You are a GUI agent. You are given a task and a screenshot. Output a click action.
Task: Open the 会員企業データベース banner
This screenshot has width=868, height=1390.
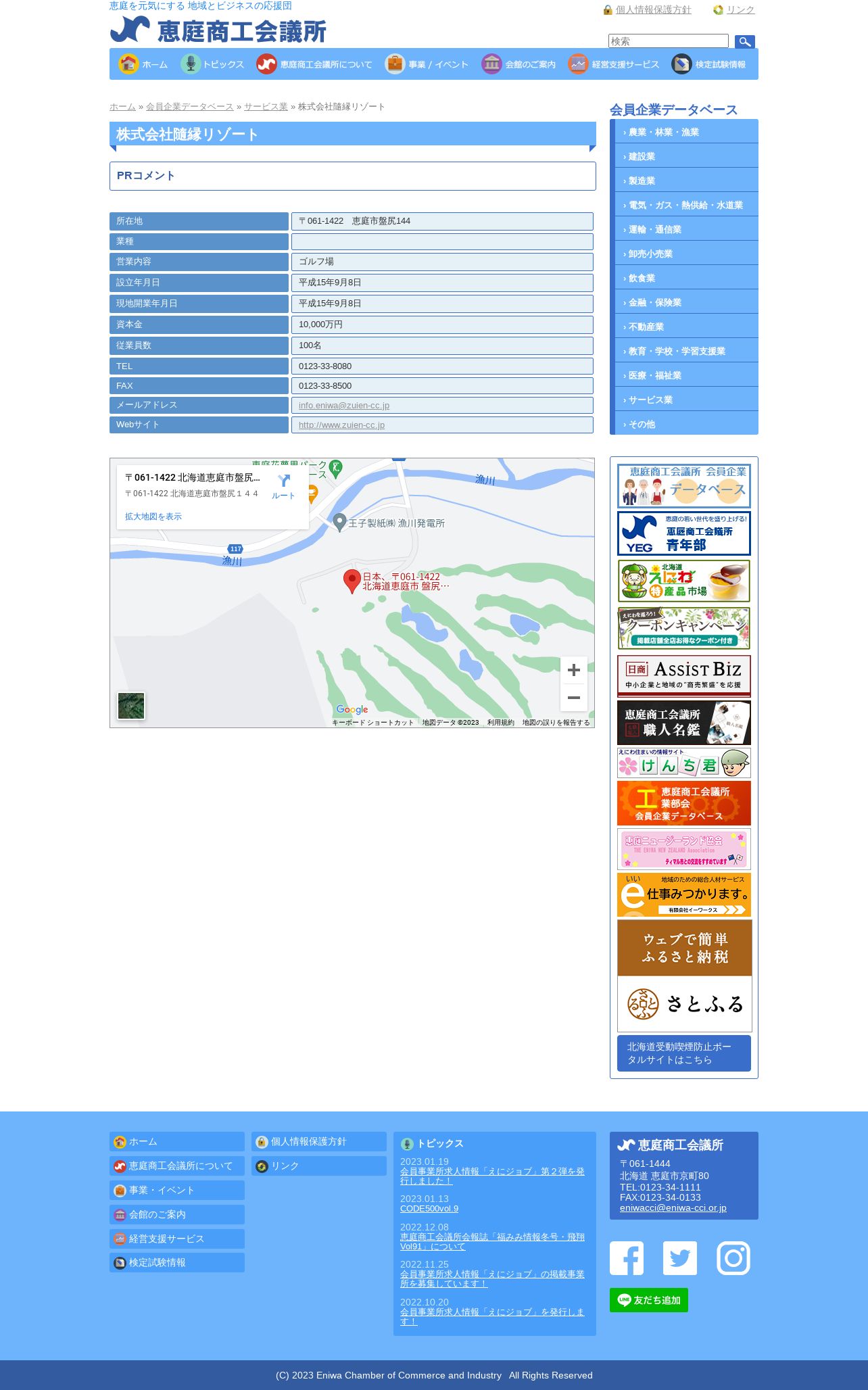coord(684,486)
